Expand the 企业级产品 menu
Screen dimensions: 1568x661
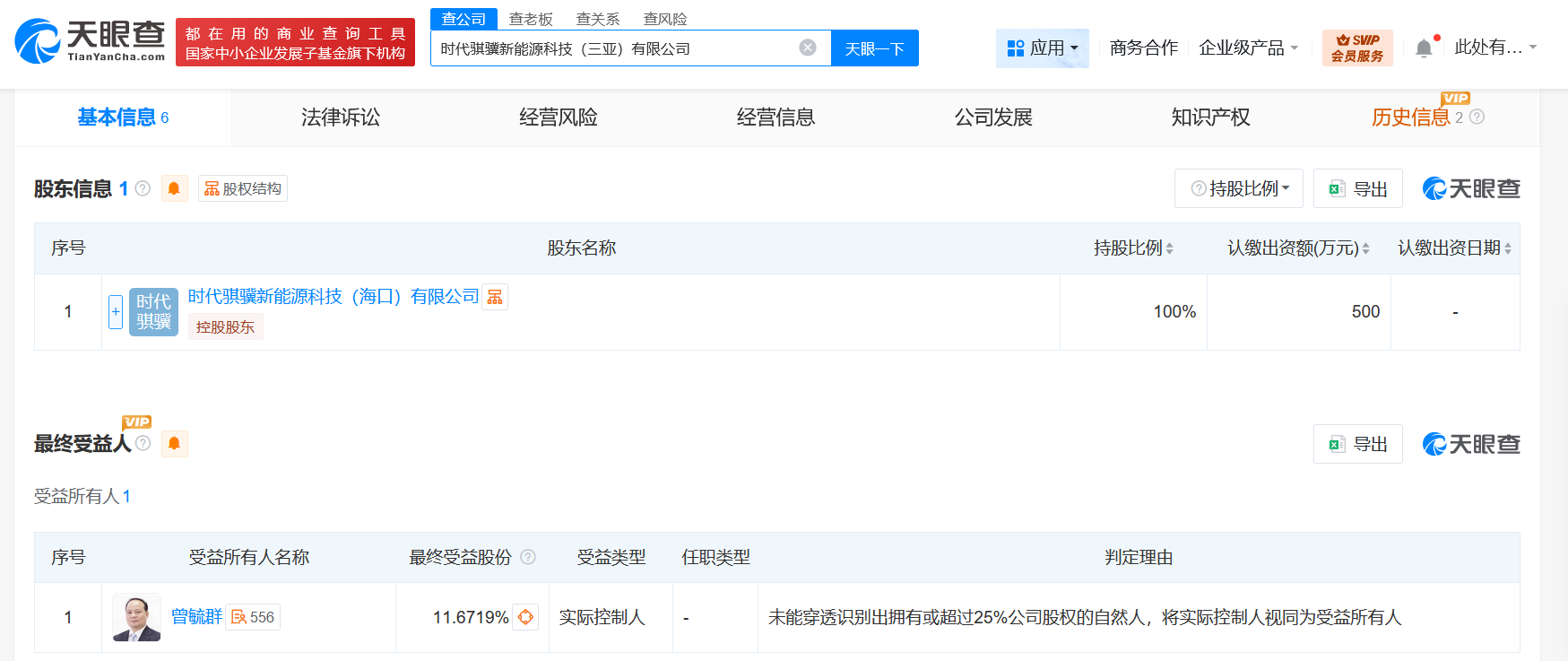[x=1248, y=48]
